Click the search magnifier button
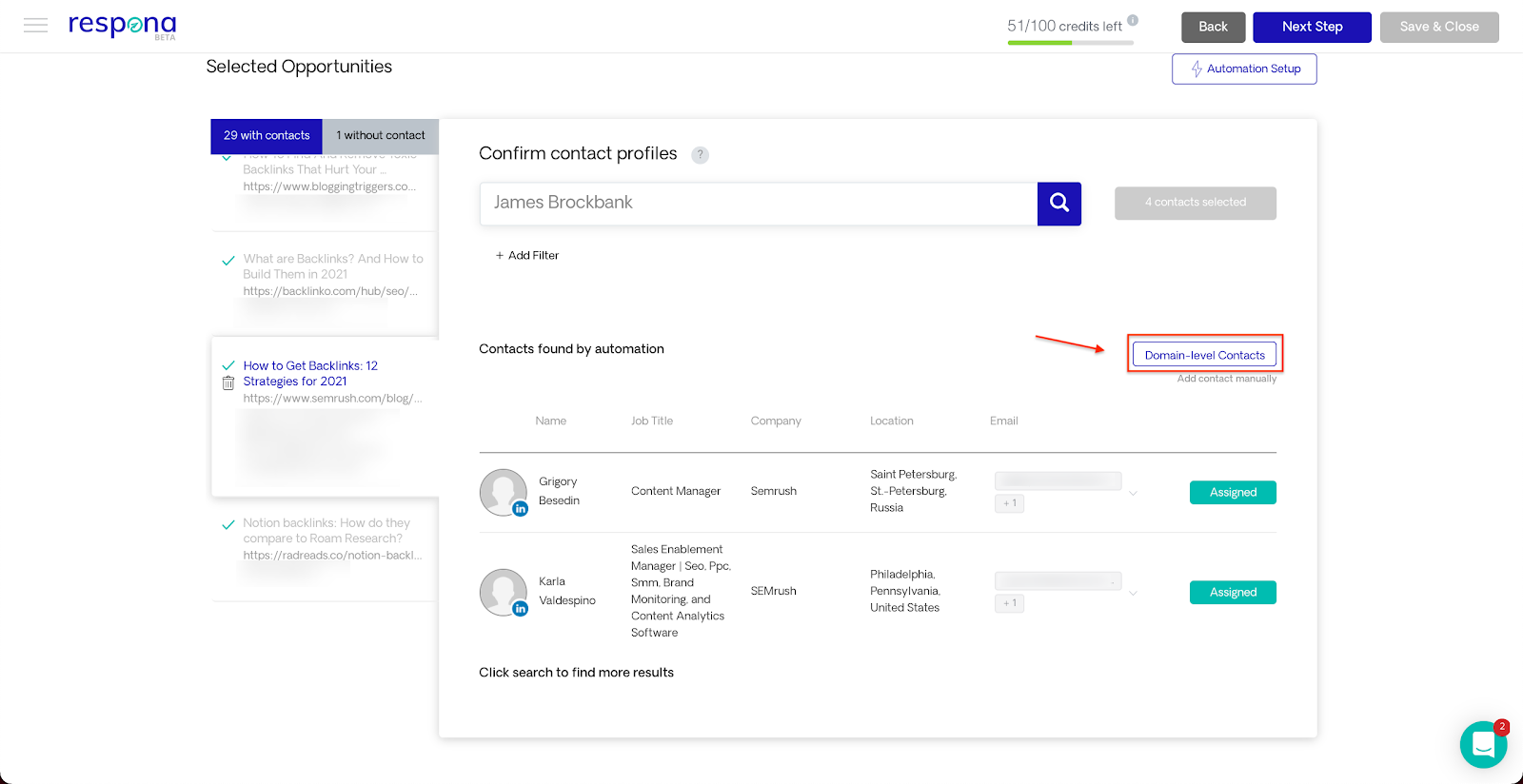Image resolution: width=1523 pixels, height=784 pixels. [1059, 204]
